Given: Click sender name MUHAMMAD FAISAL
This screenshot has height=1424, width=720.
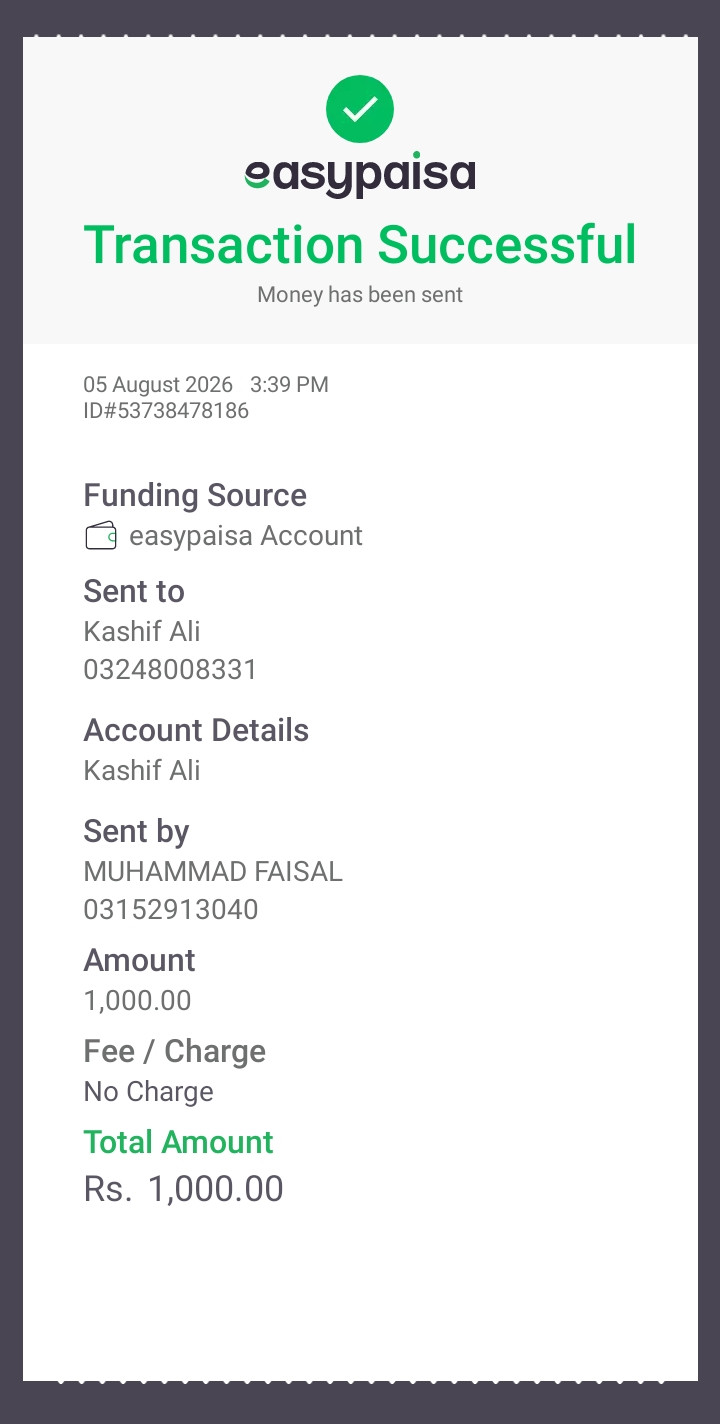Looking at the screenshot, I should click(213, 872).
